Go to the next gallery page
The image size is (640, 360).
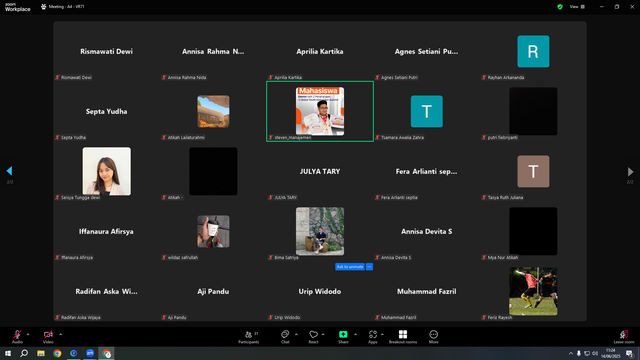(x=630, y=171)
